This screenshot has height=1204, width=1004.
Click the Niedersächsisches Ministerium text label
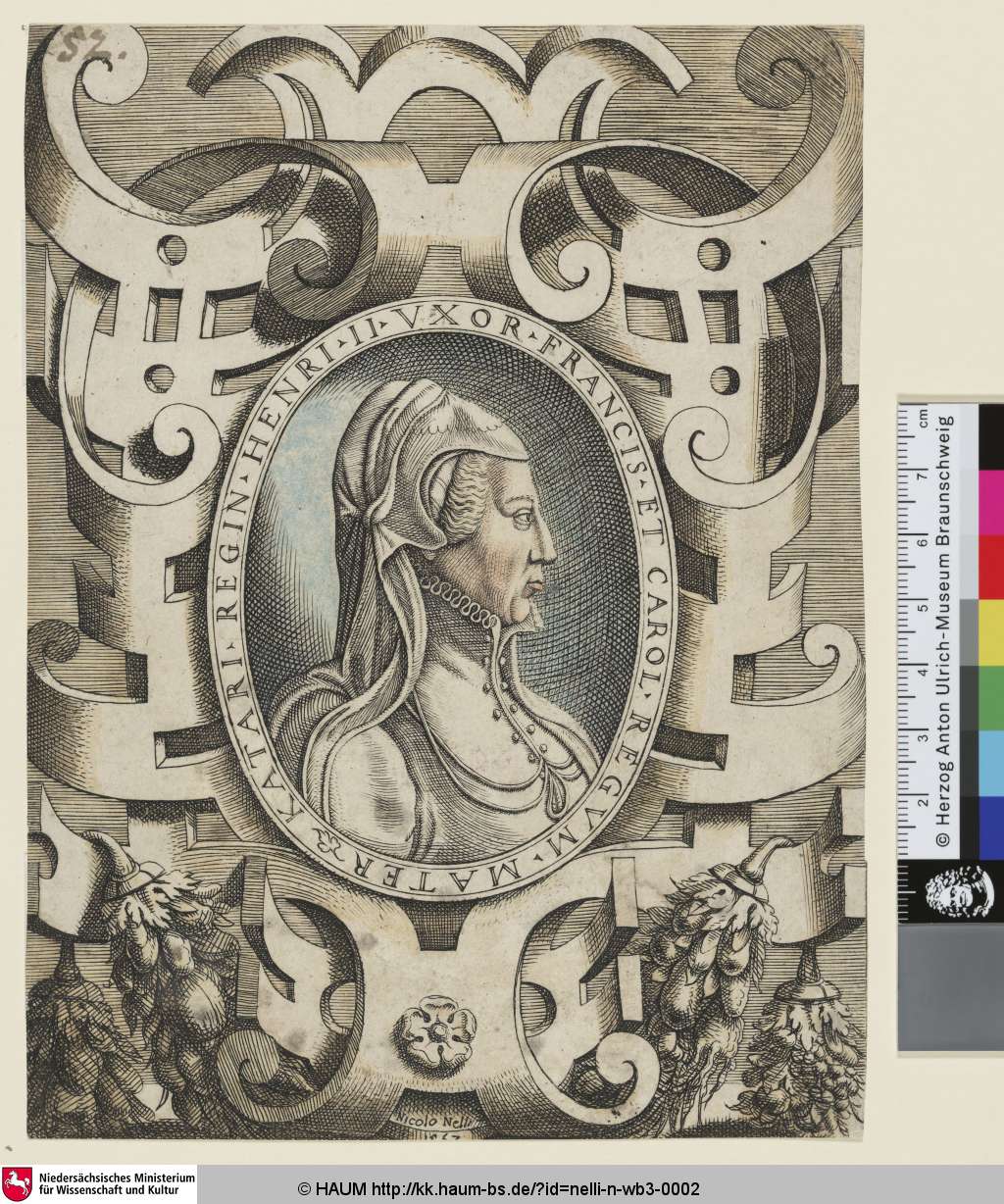[x=115, y=1184]
